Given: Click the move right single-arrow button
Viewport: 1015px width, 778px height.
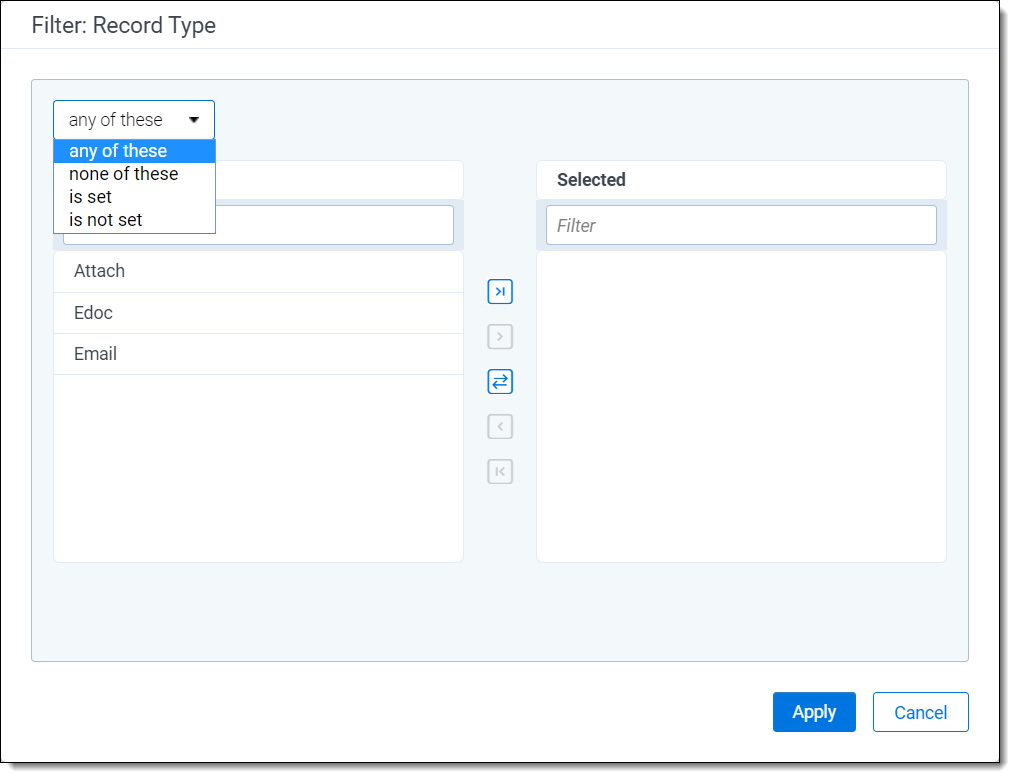Looking at the screenshot, I should coord(500,337).
